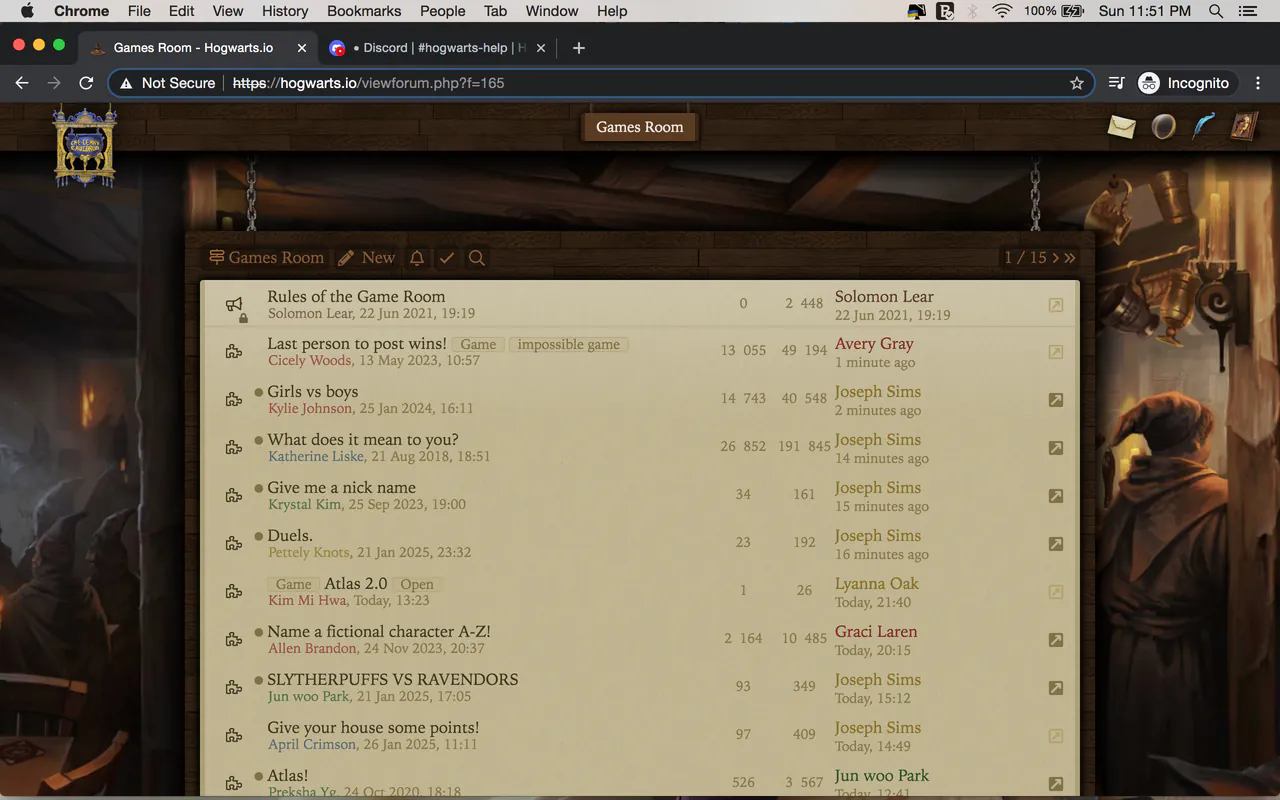Click the dark orb icon in forum header

[1163, 127]
